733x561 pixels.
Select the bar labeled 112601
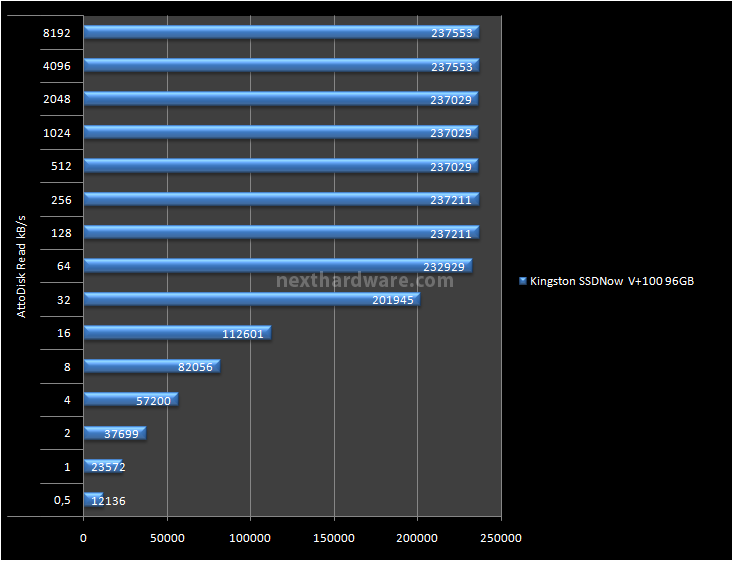point(177,333)
